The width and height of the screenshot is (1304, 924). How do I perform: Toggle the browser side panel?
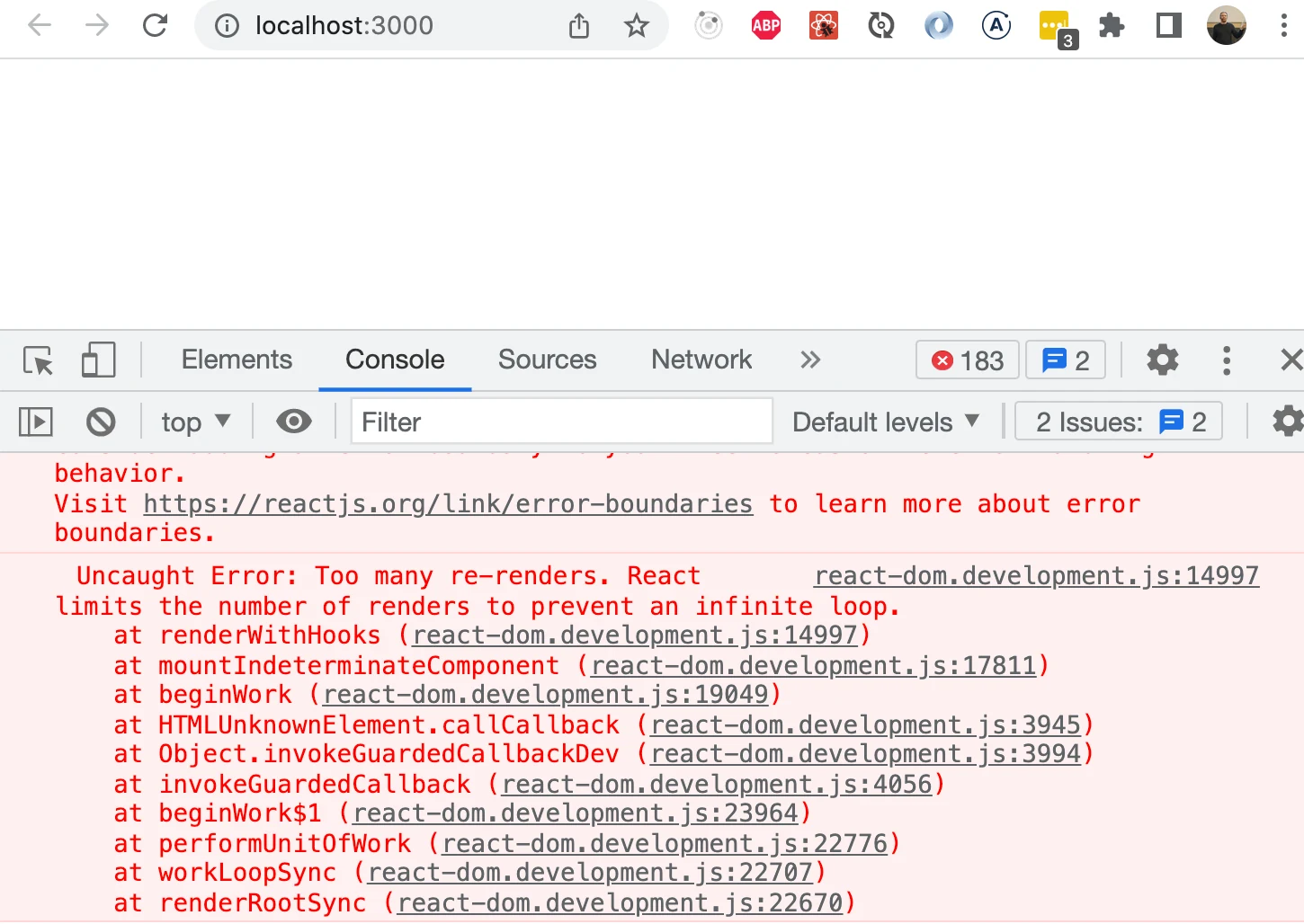1169,25
